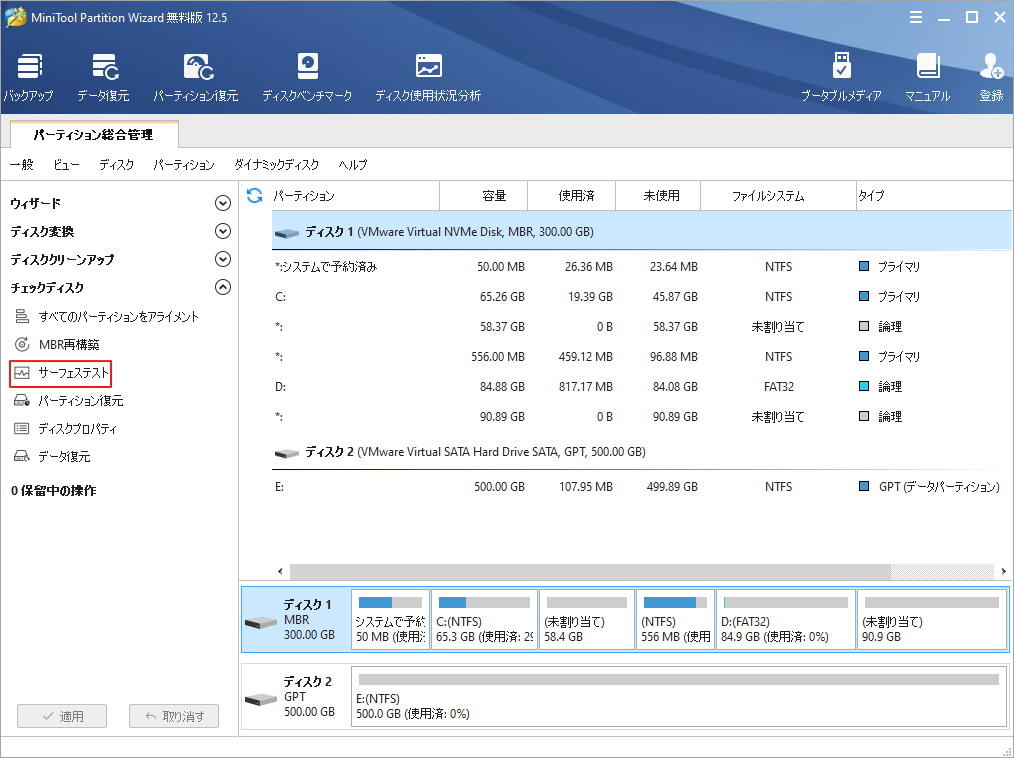The height and width of the screenshot is (758, 1014).
Task: Expand the ディスククリーンアップ section
Action: [x=222, y=259]
